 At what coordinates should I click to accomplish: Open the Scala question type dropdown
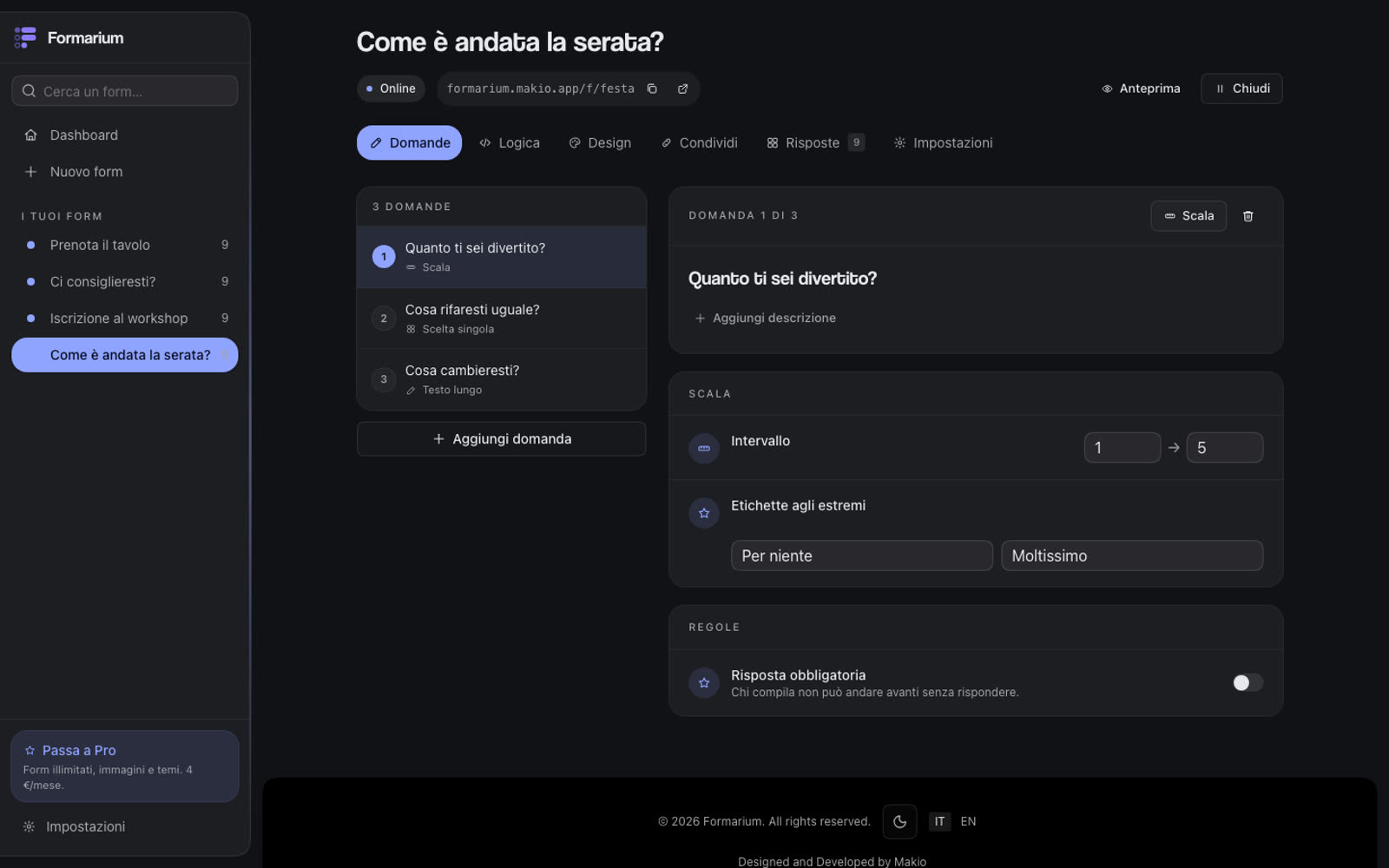point(1188,216)
